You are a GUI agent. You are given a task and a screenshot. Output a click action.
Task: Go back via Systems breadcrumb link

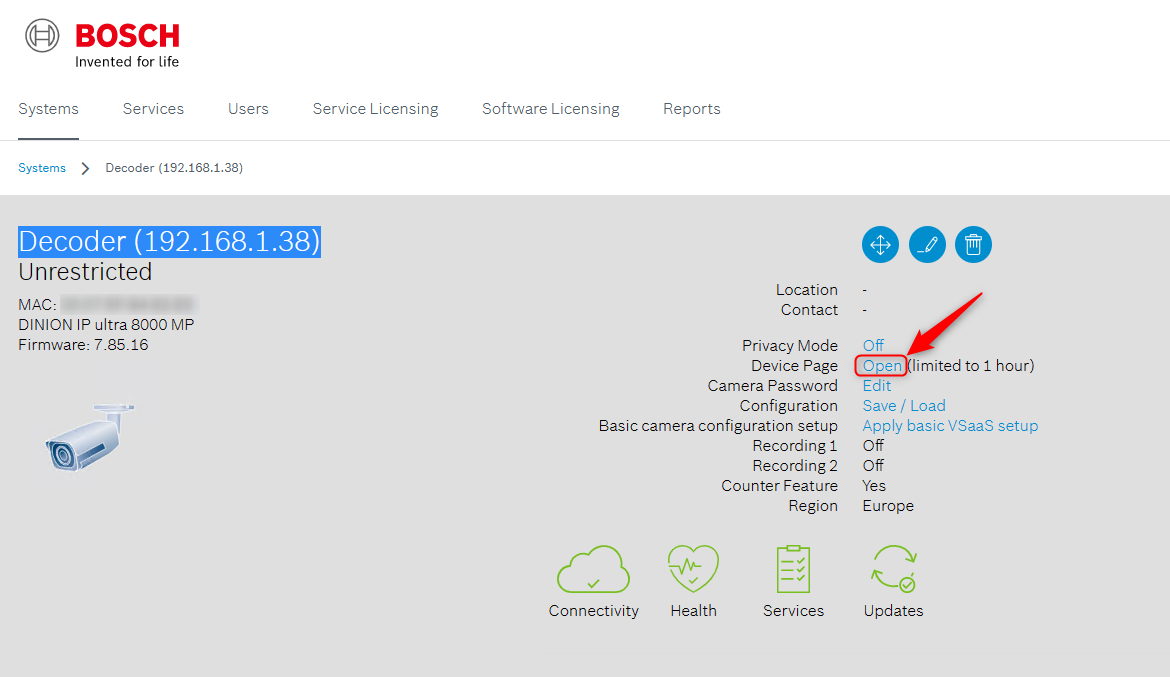click(42, 168)
